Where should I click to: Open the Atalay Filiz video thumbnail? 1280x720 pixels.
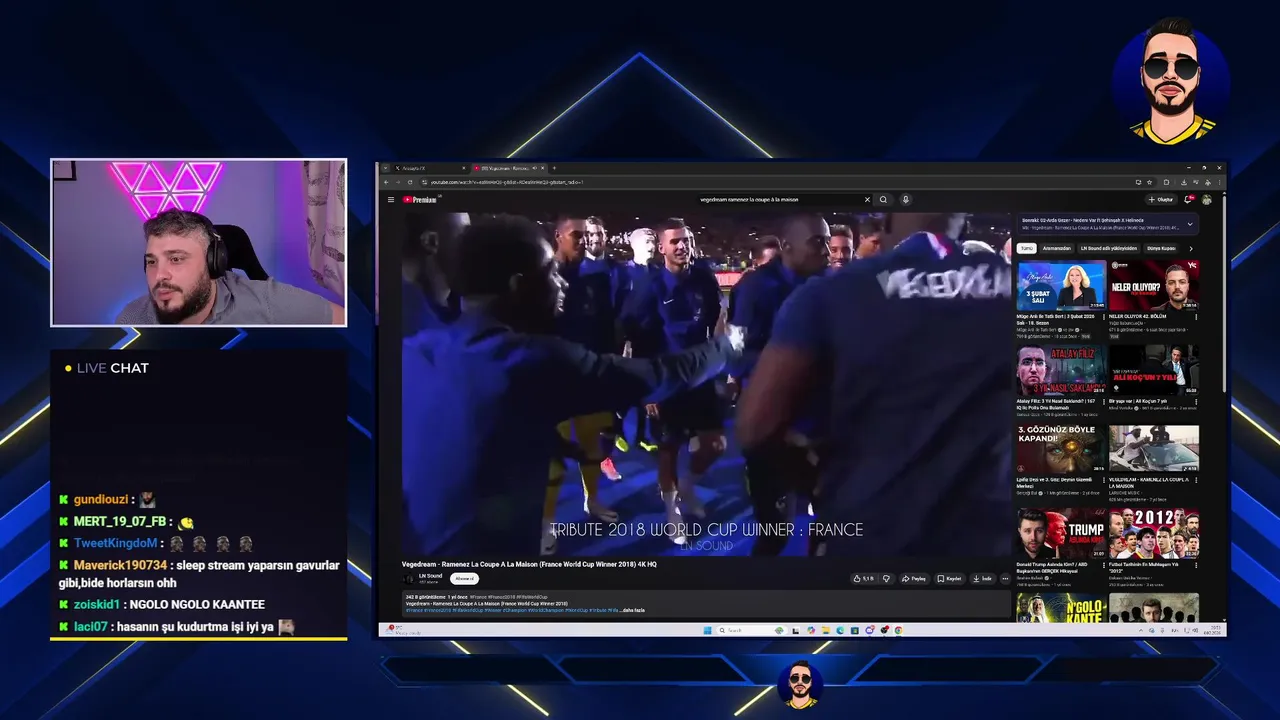point(1061,369)
